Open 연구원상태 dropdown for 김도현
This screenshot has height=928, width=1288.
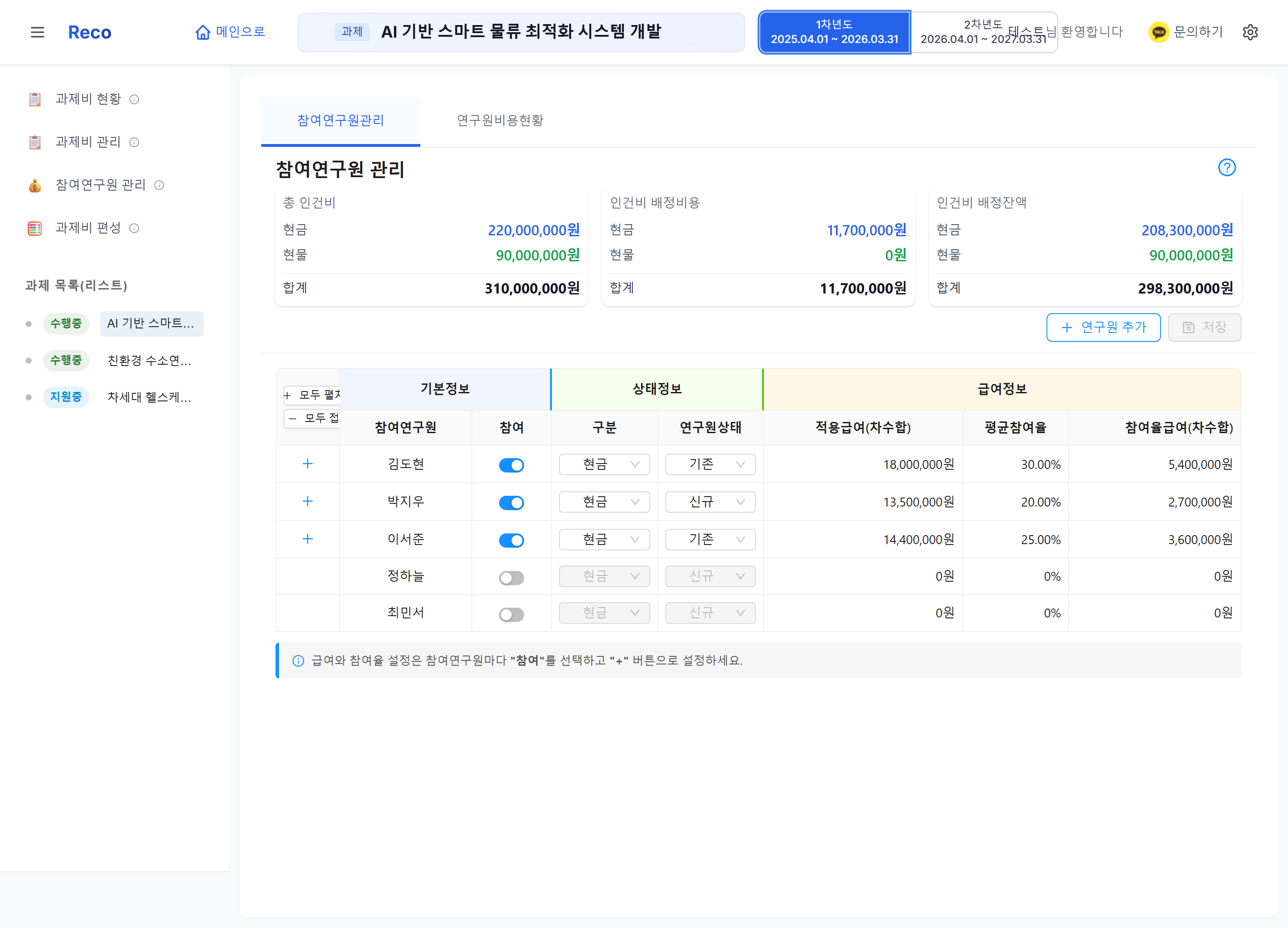coord(710,464)
